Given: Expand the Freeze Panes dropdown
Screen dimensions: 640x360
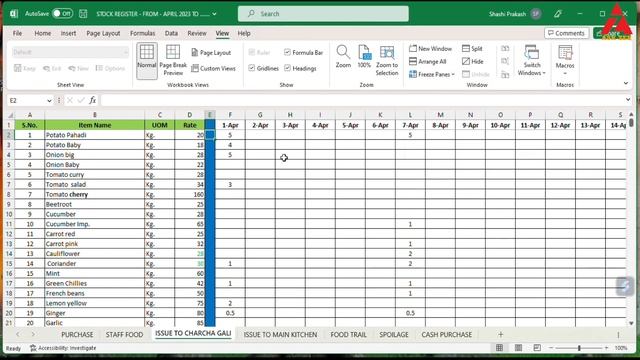Looking at the screenshot, I should point(453,75).
